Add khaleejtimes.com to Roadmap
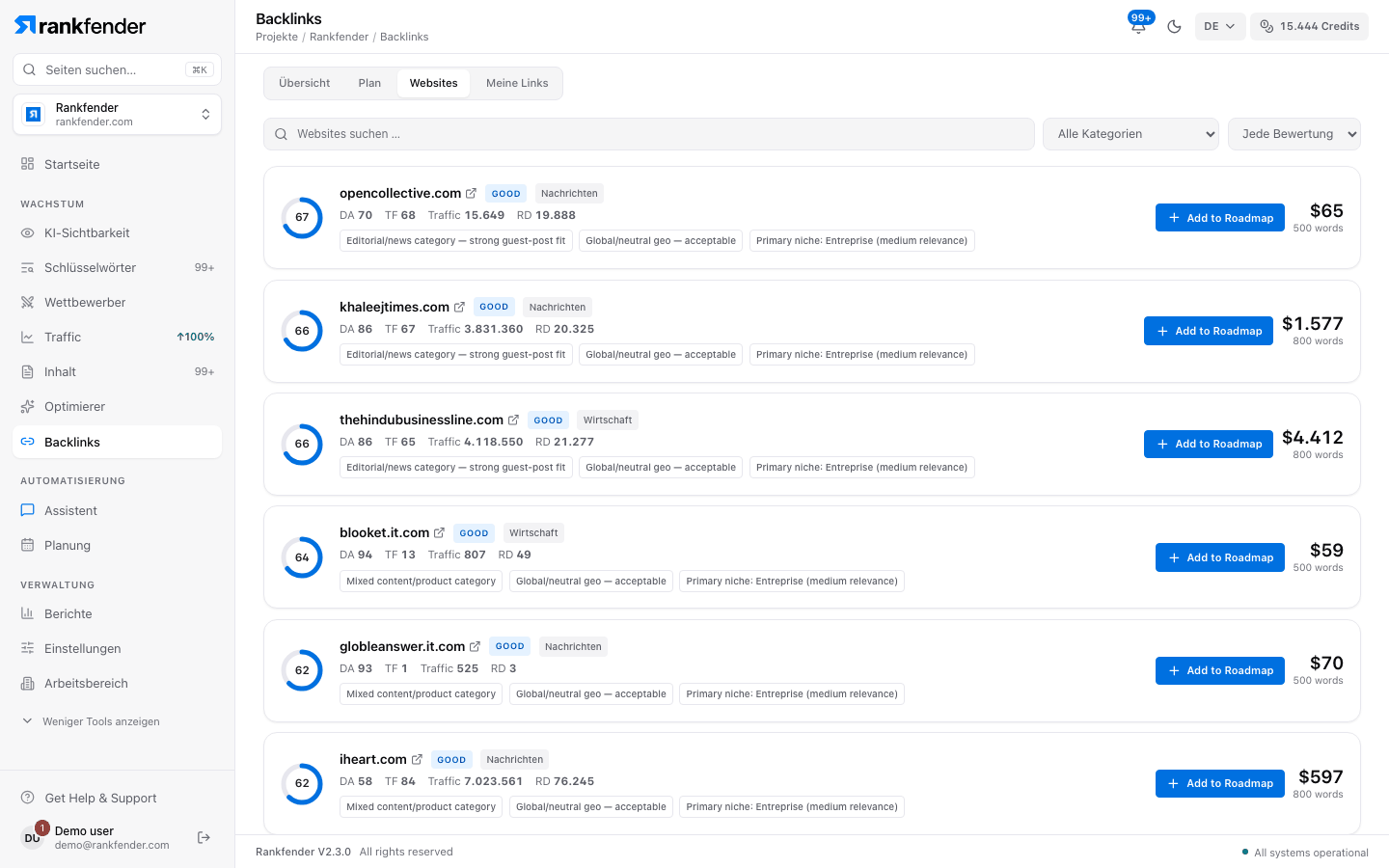The width and height of the screenshot is (1389, 868). tap(1209, 331)
